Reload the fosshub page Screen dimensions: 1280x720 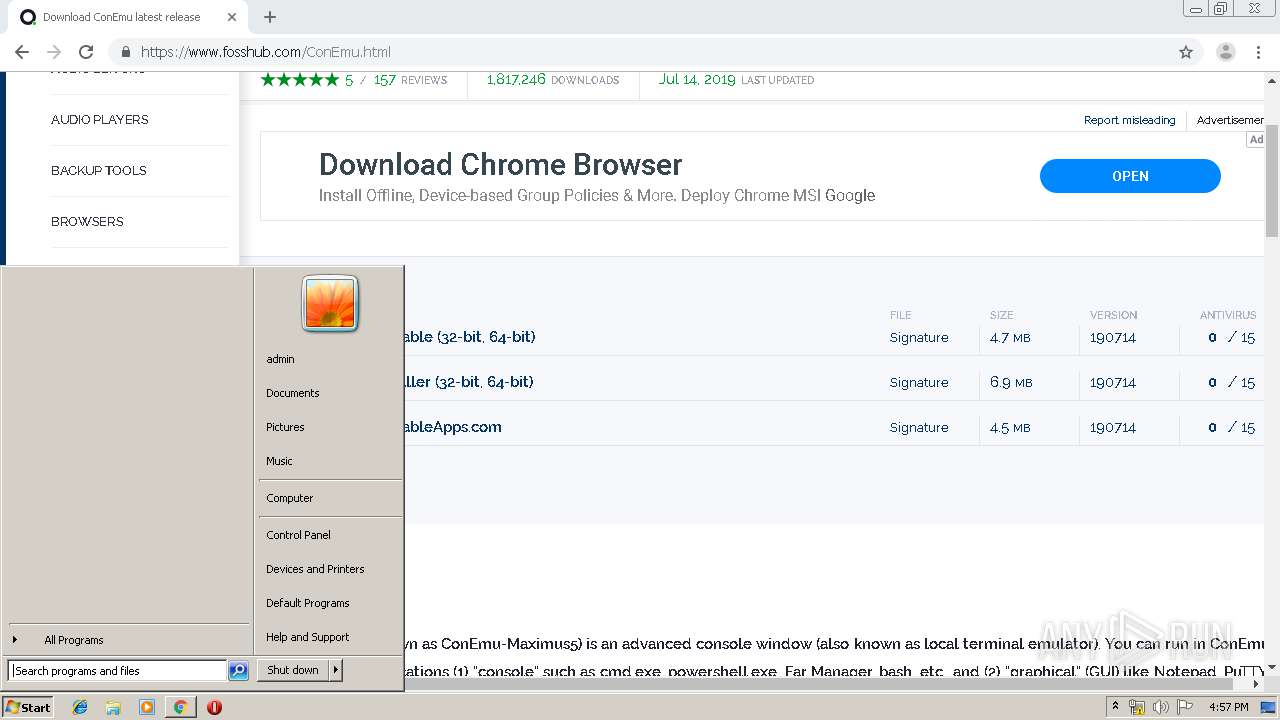(86, 52)
